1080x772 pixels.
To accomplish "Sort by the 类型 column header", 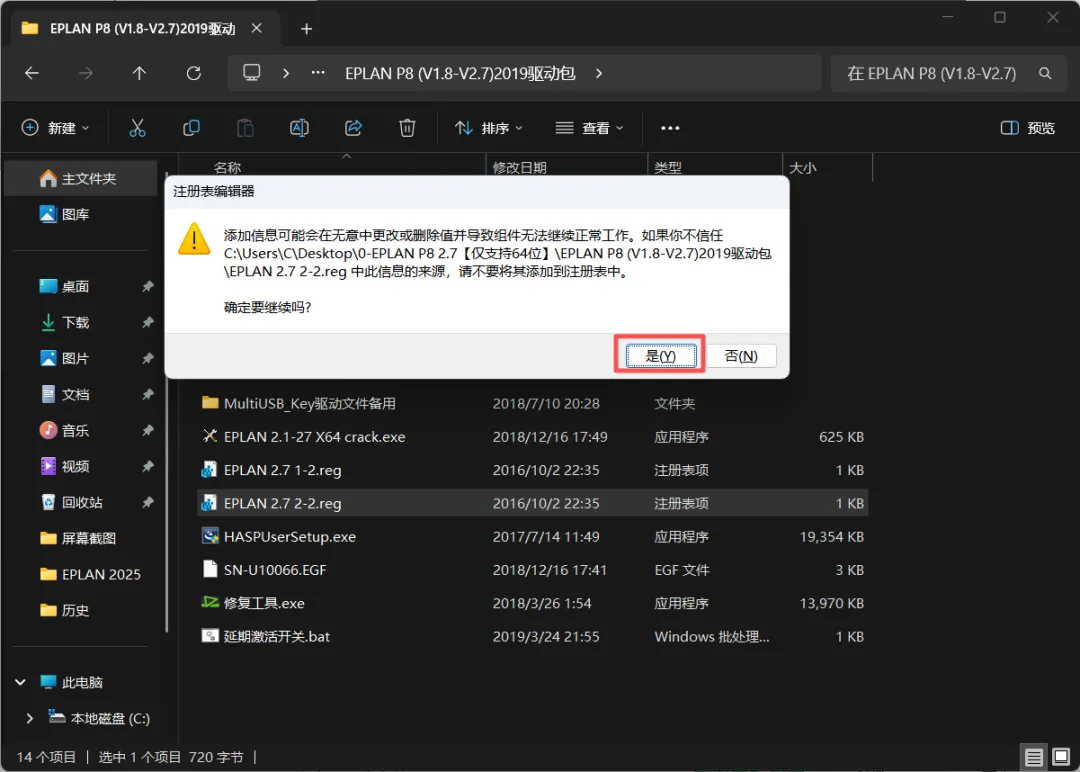I will tap(667, 167).
